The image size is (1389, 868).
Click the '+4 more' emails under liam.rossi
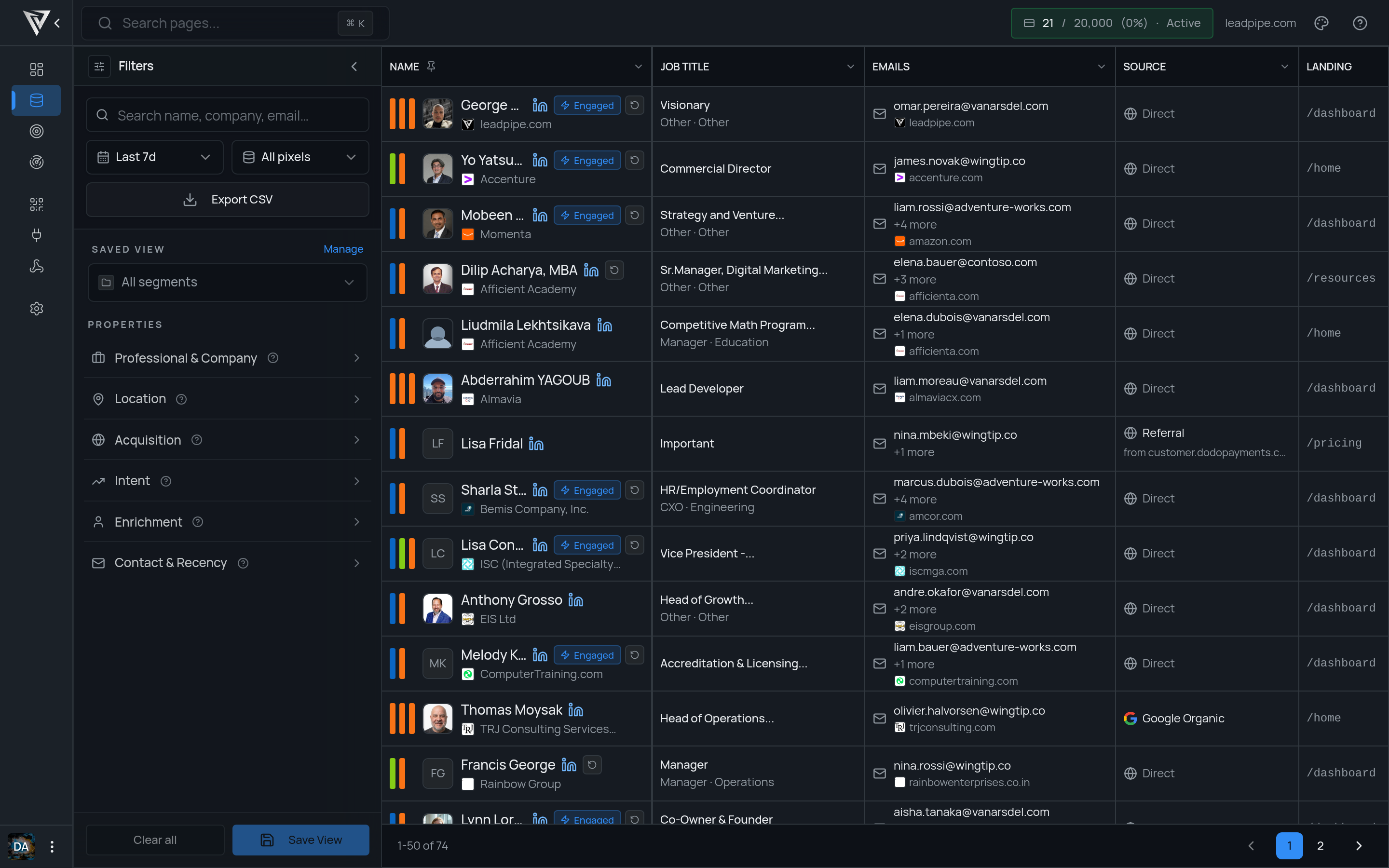(915, 224)
